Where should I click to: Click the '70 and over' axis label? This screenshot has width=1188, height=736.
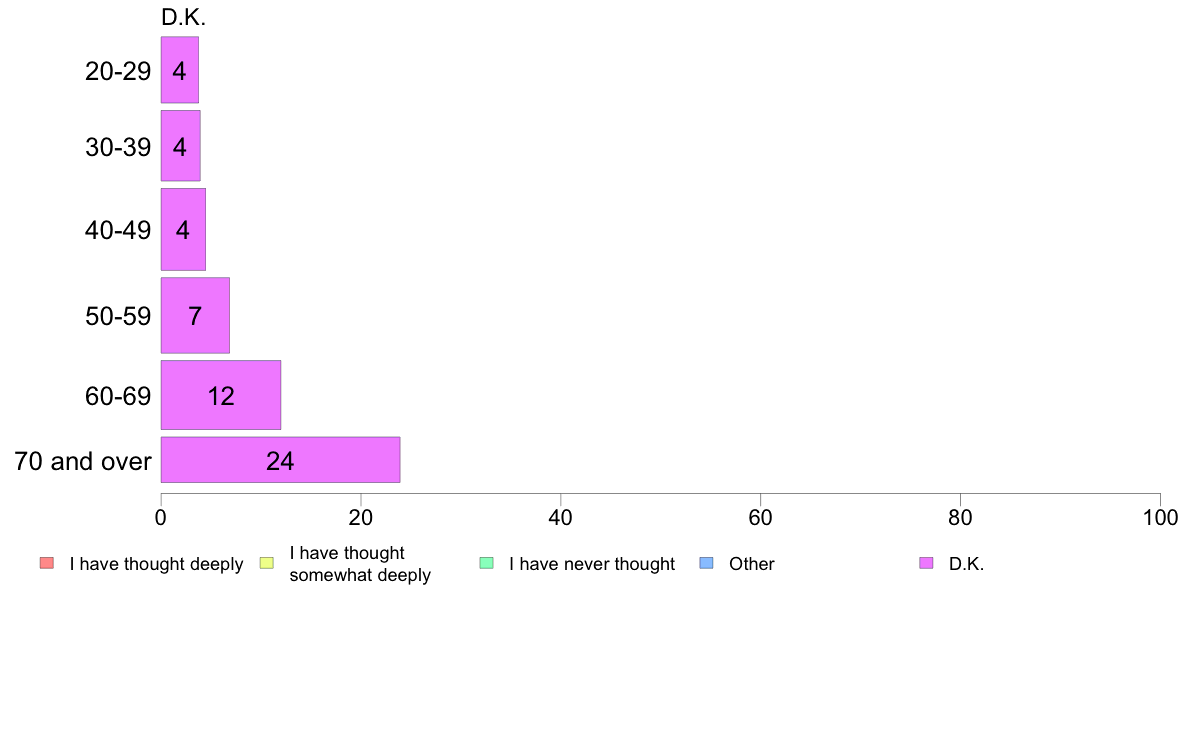[83, 461]
